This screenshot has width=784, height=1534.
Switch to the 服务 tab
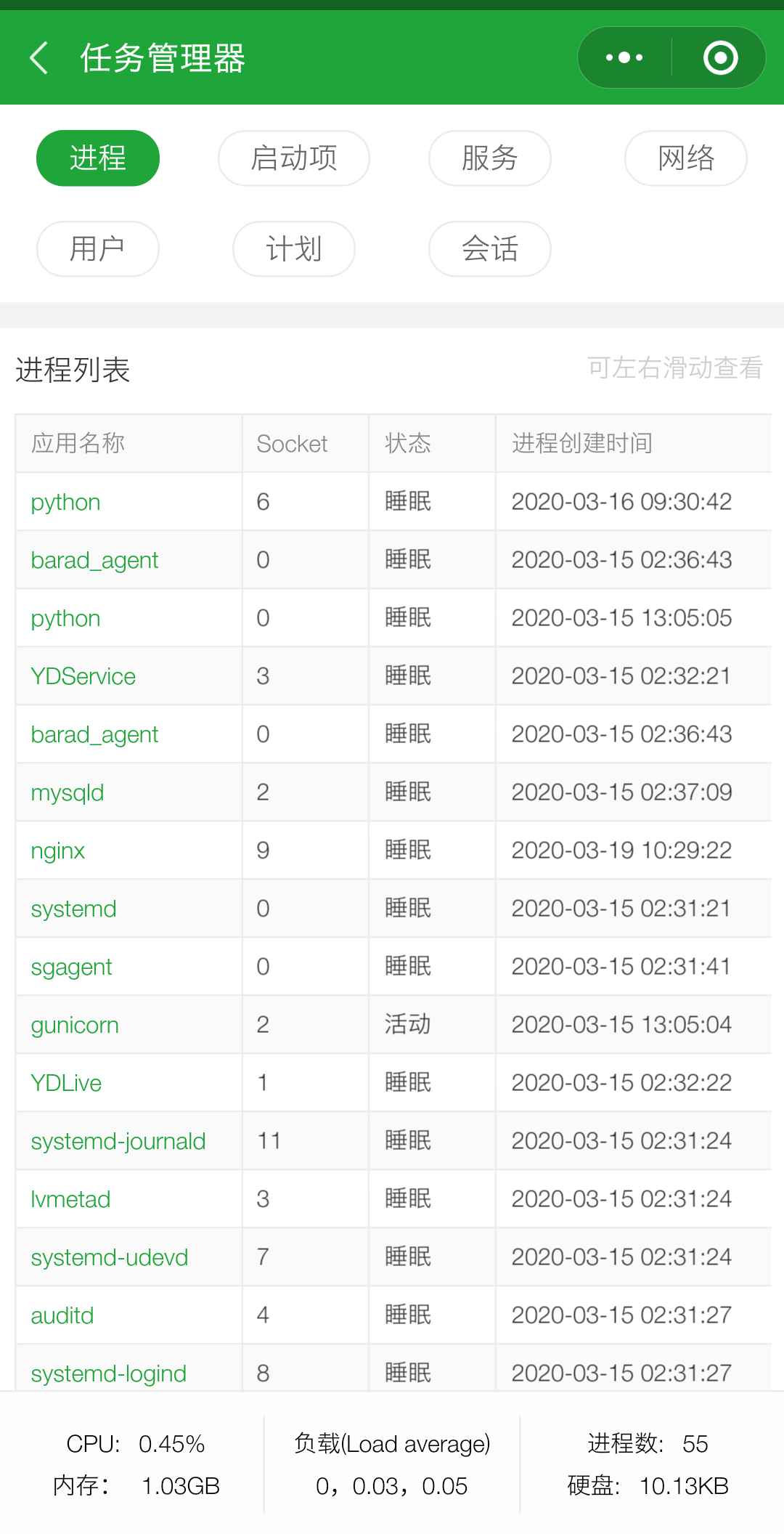(x=489, y=158)
